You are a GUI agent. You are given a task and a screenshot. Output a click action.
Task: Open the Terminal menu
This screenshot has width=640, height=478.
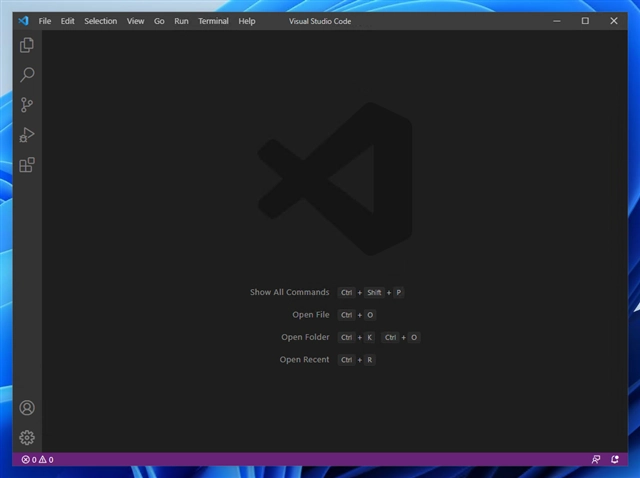(213, 21)
